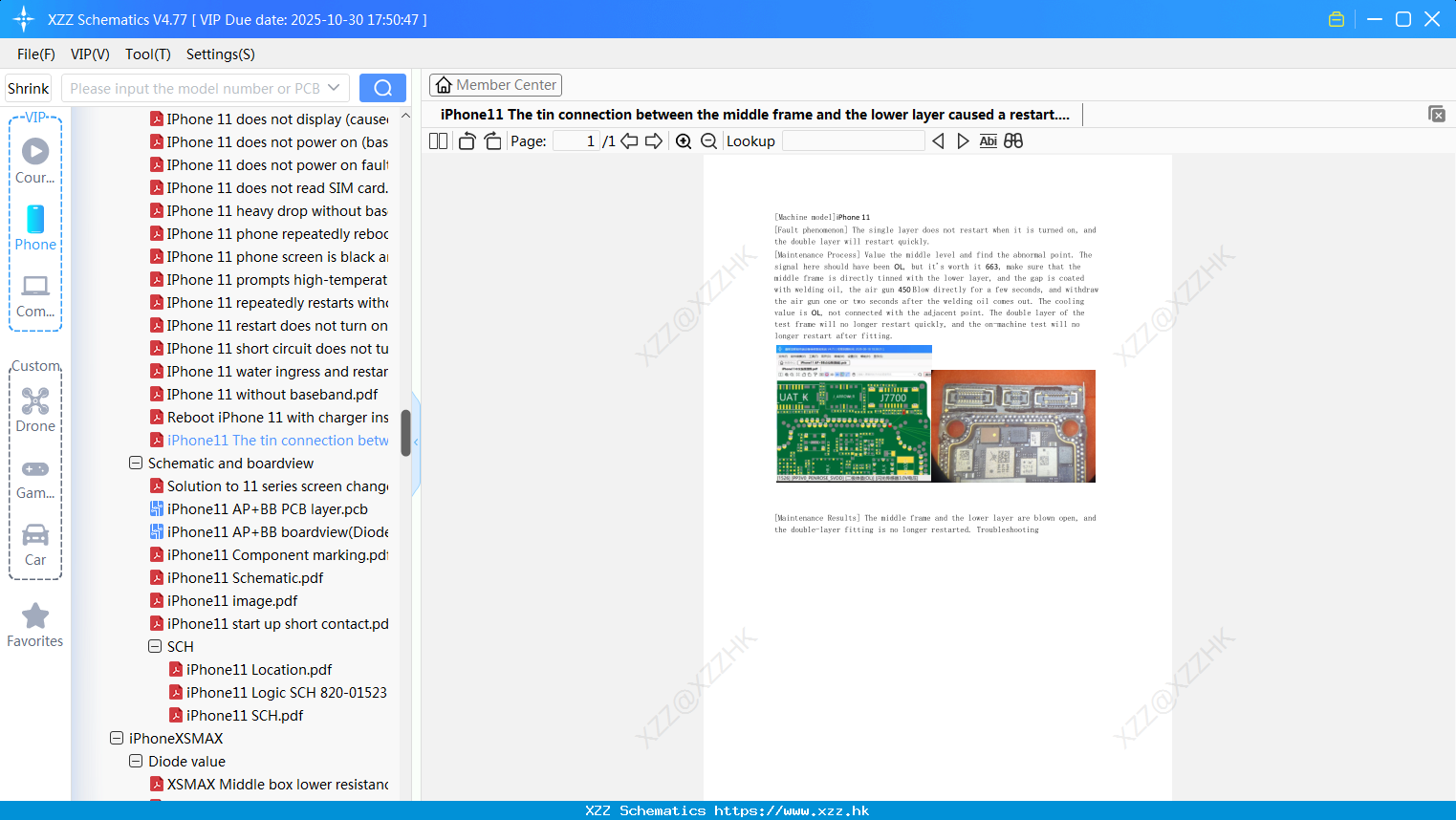1456x820 pixels.
Task: Close all tabs icon at right
Action: [x=1437, y=114]
